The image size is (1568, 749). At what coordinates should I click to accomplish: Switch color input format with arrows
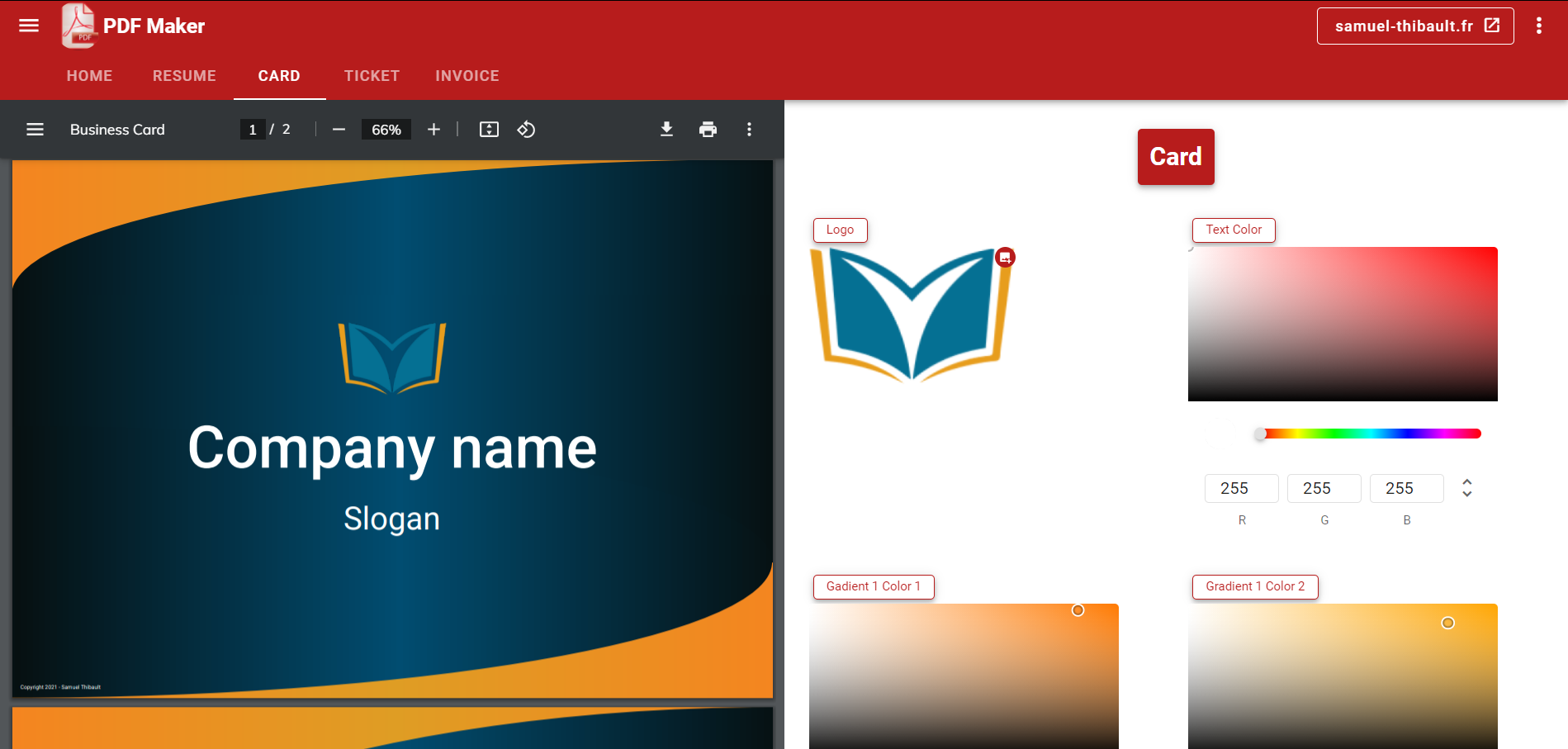1466,488
